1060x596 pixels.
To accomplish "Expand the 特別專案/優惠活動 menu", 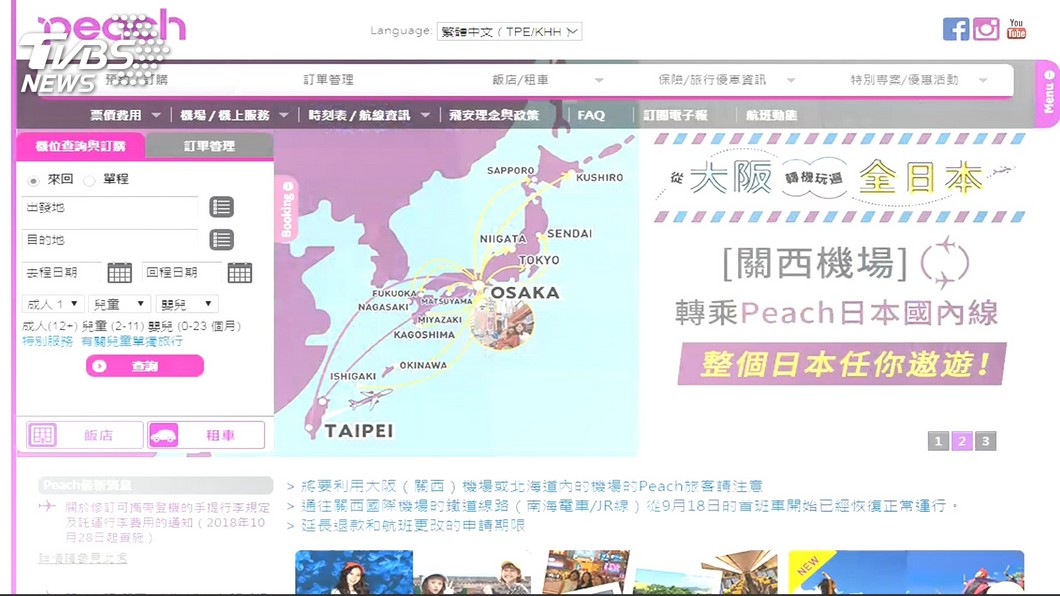I will (919, 80).
